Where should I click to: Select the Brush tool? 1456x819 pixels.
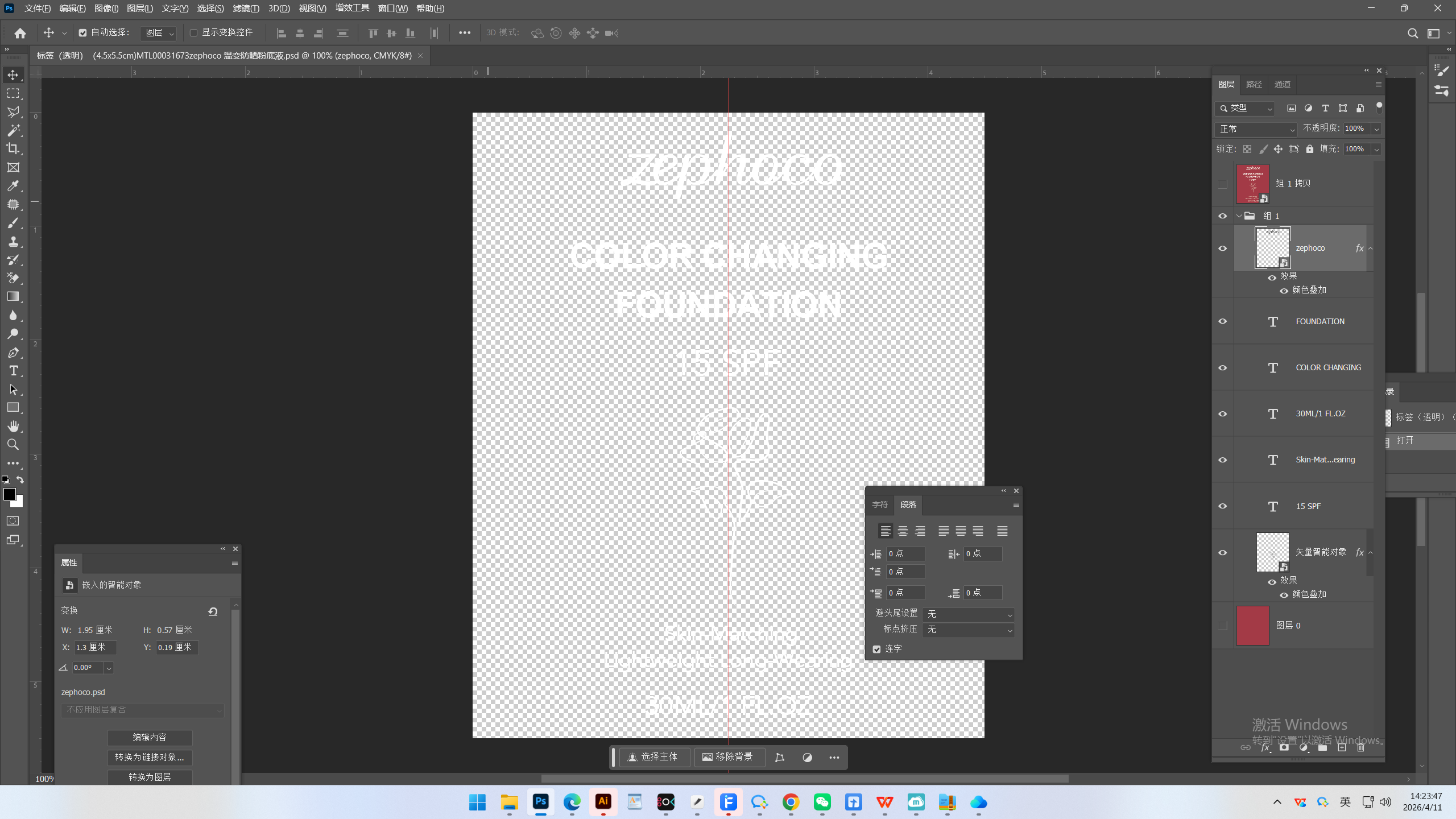[x=13, y=223]
